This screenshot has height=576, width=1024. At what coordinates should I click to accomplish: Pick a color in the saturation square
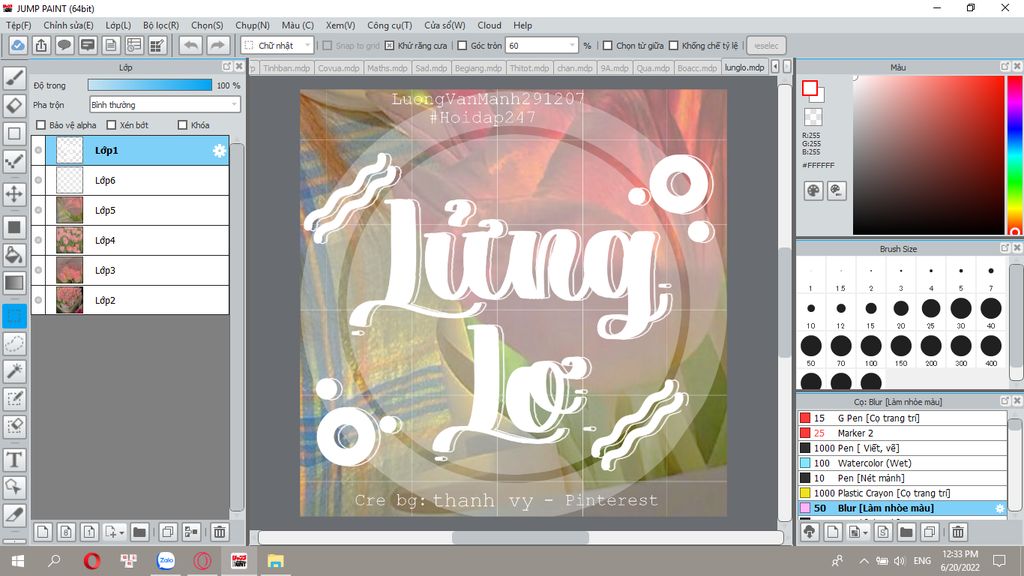(928, 155)
